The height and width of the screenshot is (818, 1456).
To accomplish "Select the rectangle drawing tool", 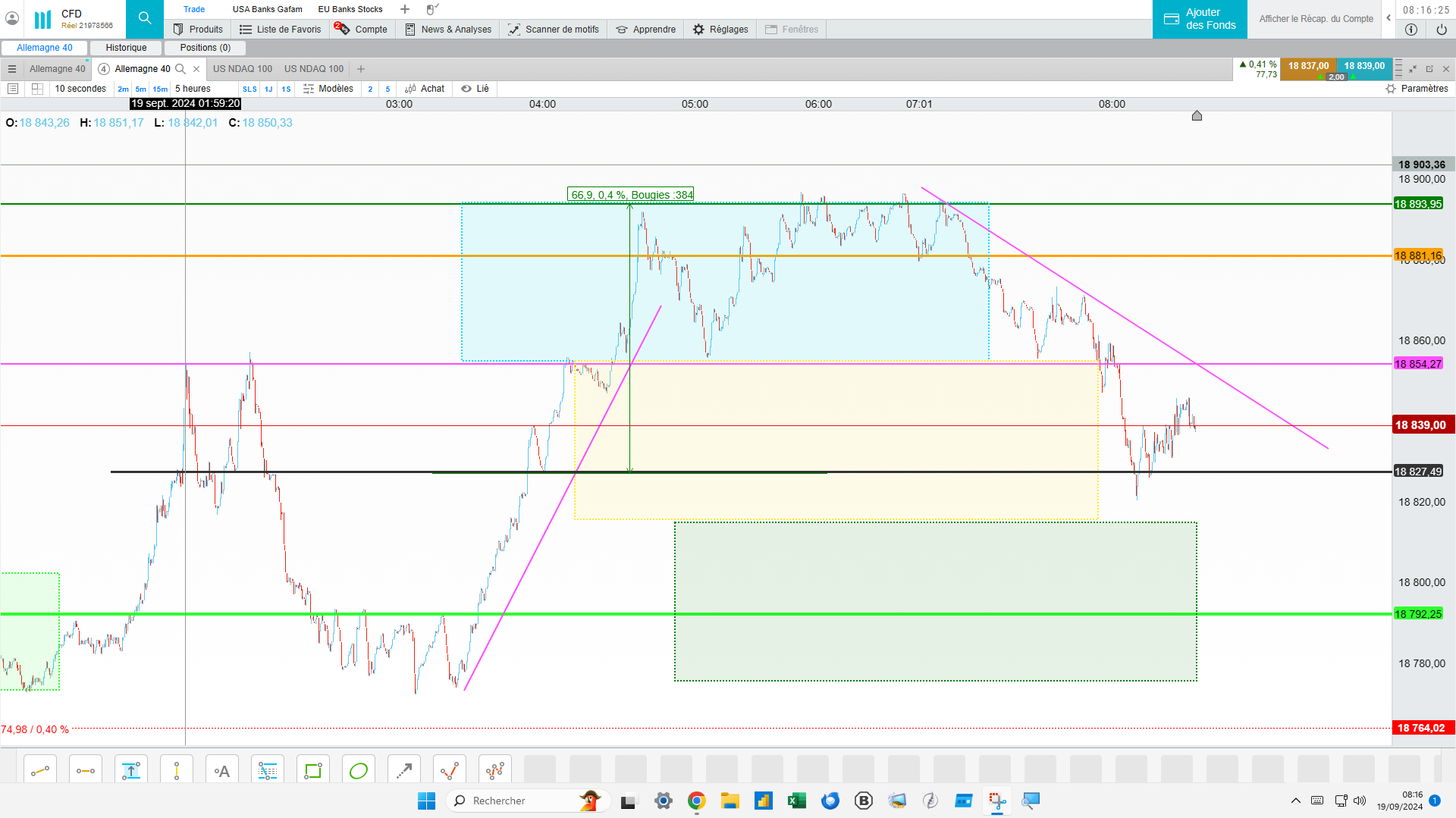I will [313, 771].
